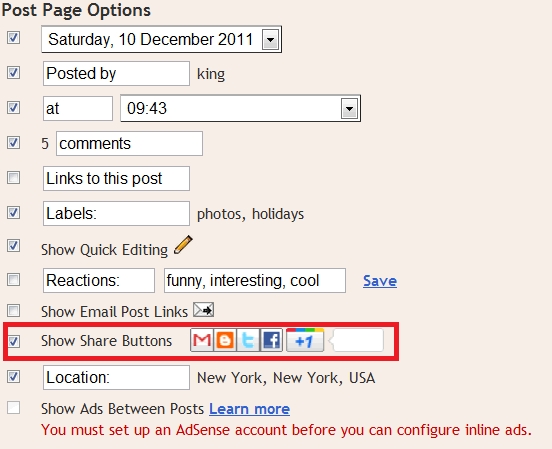The height and width of the screenshot is (449, 552).
Task: Check Show Email Post Links option
Action: pos(13,311)
